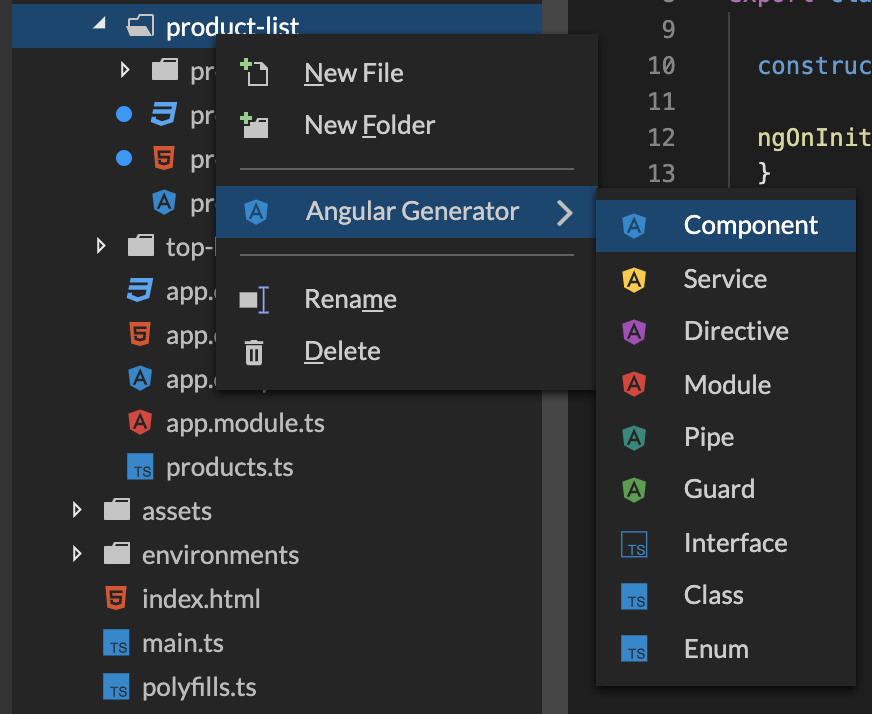Viewport: 872px width, 714px height.
Task: Pick Directive from generator submenu
Action: pos(725,331)
